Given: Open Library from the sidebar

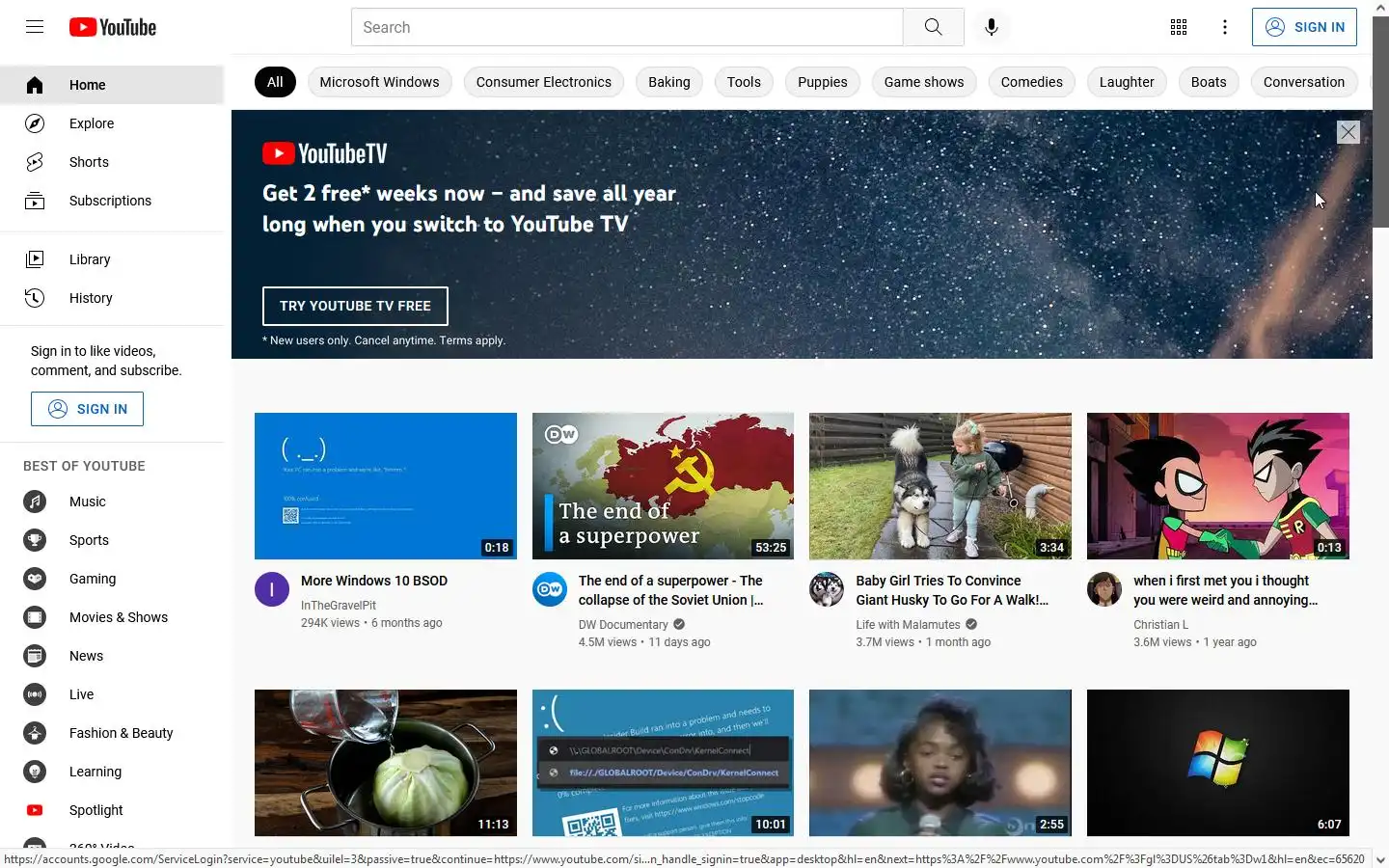Looking at the screenshot, I should coord(112,259).
